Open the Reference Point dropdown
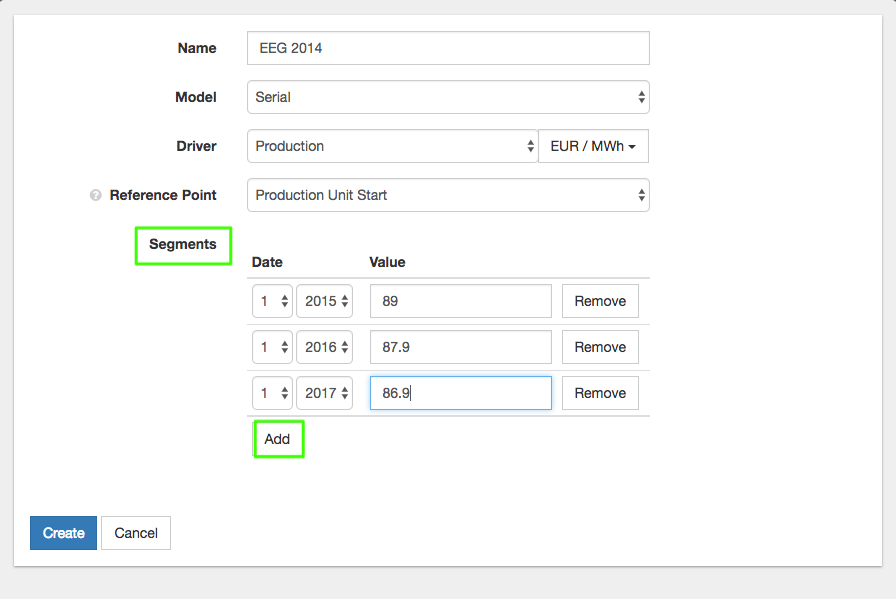 447,195
